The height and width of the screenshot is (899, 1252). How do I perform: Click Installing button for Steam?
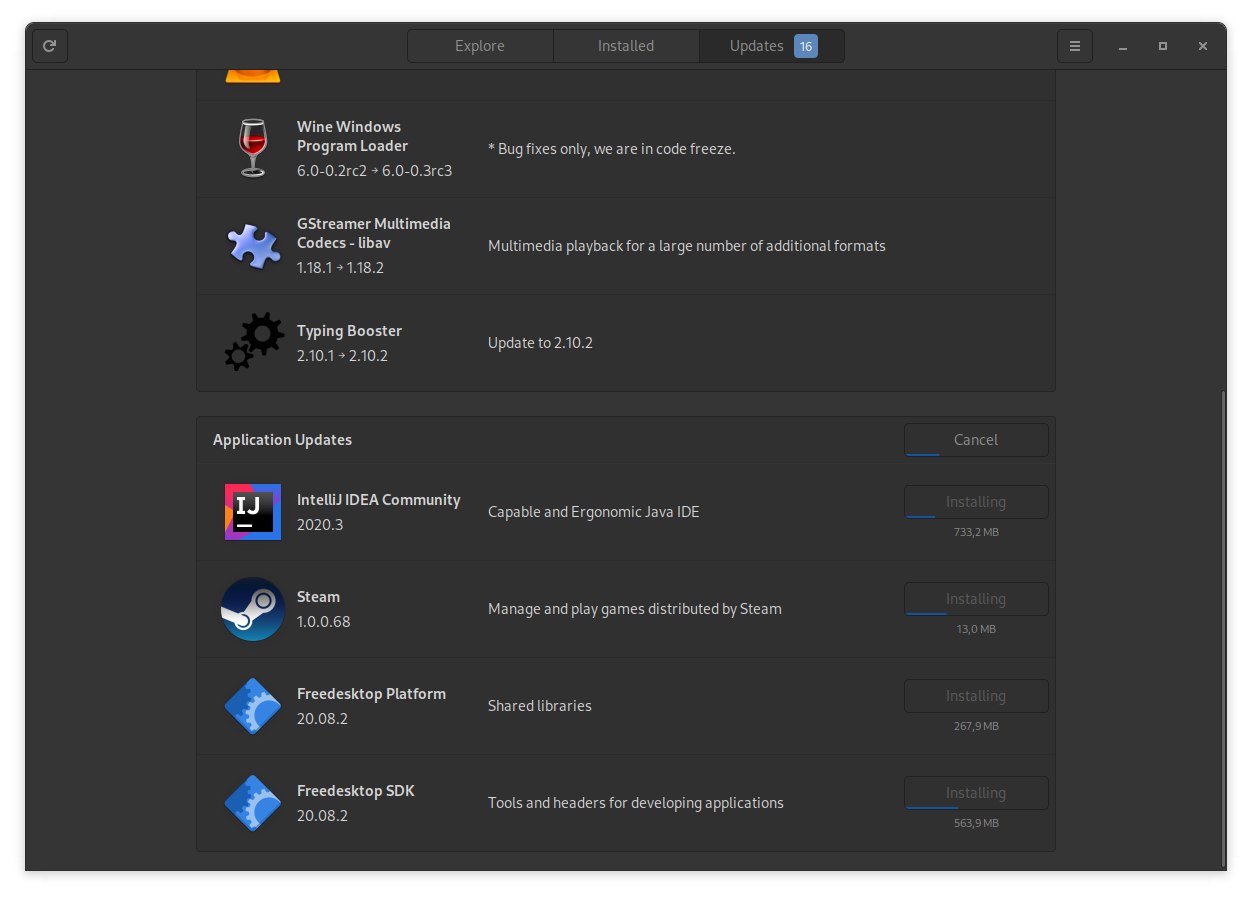(x=976, y=599)
